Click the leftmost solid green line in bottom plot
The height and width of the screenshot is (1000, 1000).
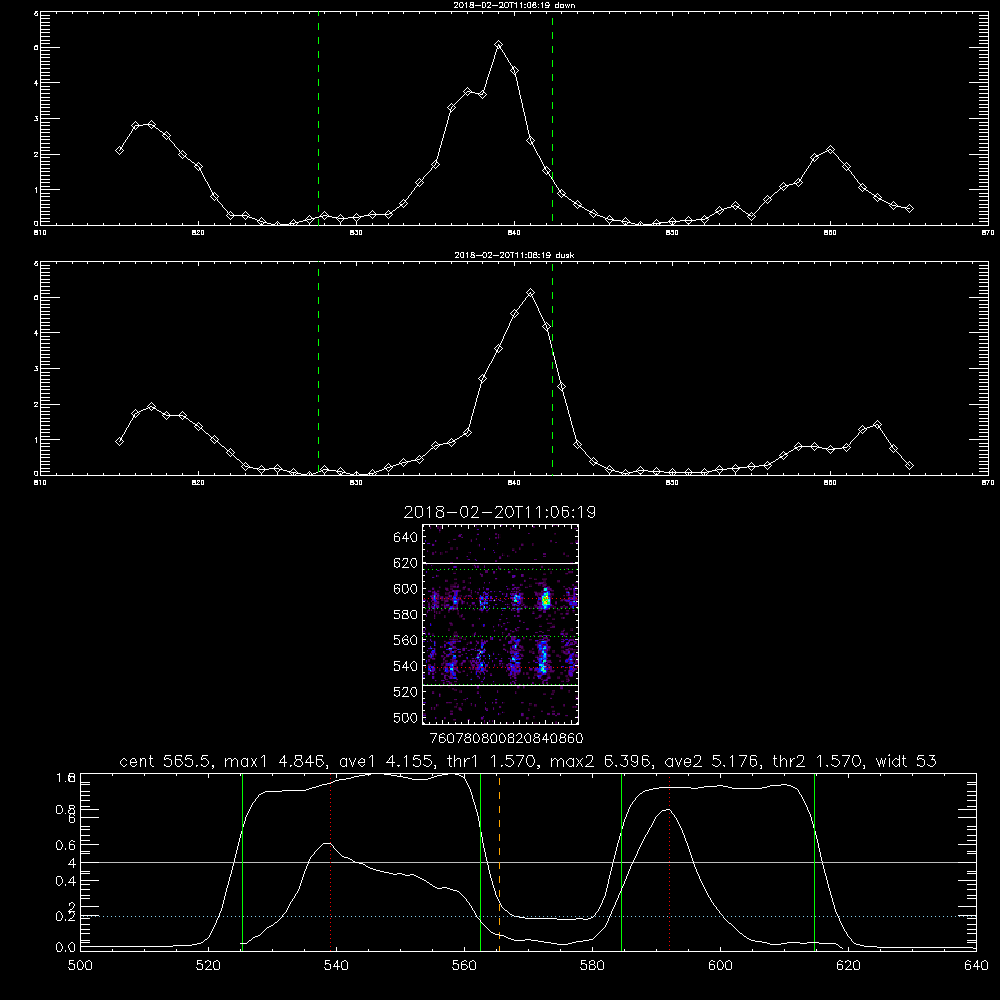(242, 861)
